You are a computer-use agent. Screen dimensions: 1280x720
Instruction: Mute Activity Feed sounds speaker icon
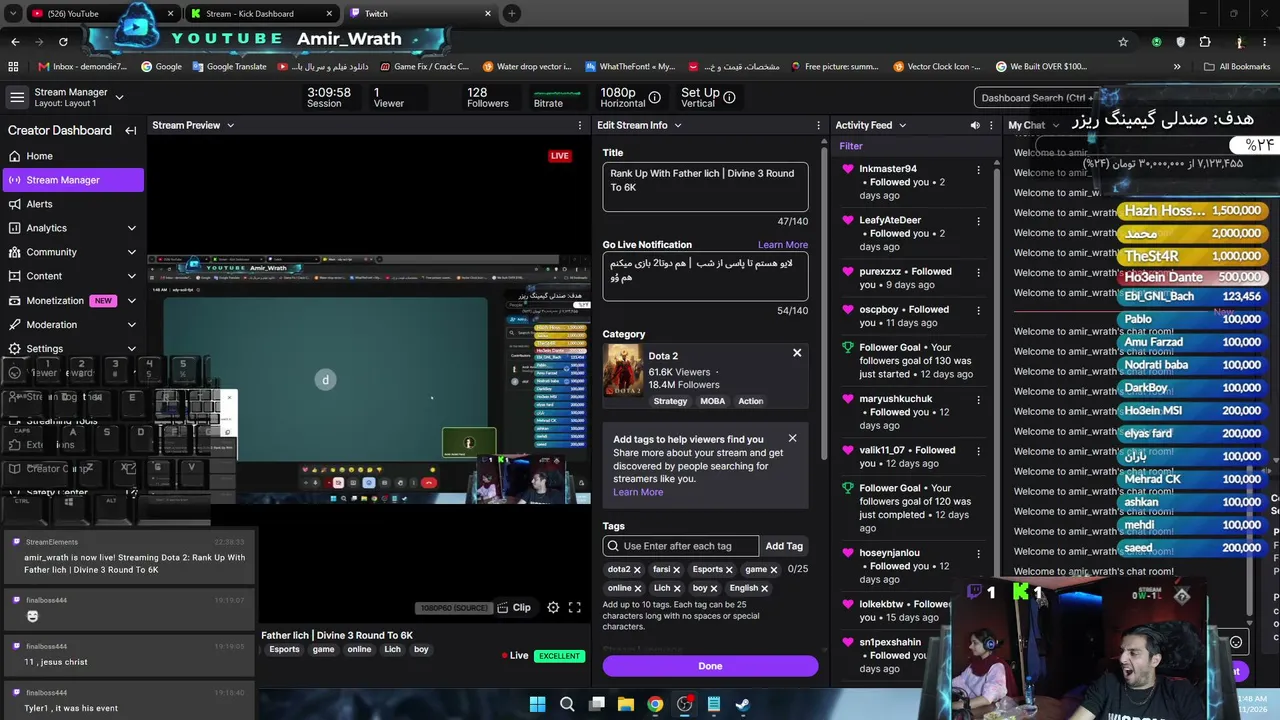(x=975, y=125)
